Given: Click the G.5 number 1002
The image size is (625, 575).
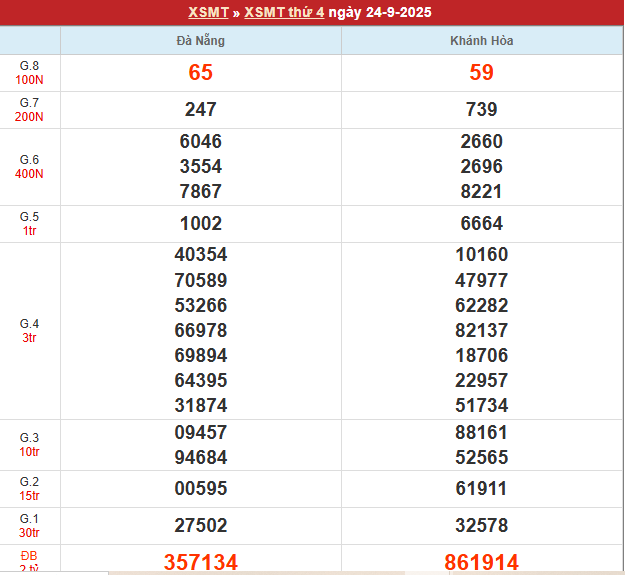Looking at the screenshot, I should point(200,224).
